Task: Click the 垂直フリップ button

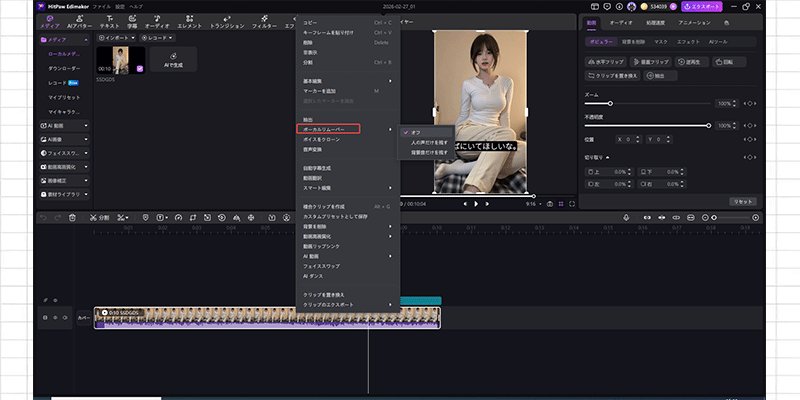Action: [x=650, y=62]
